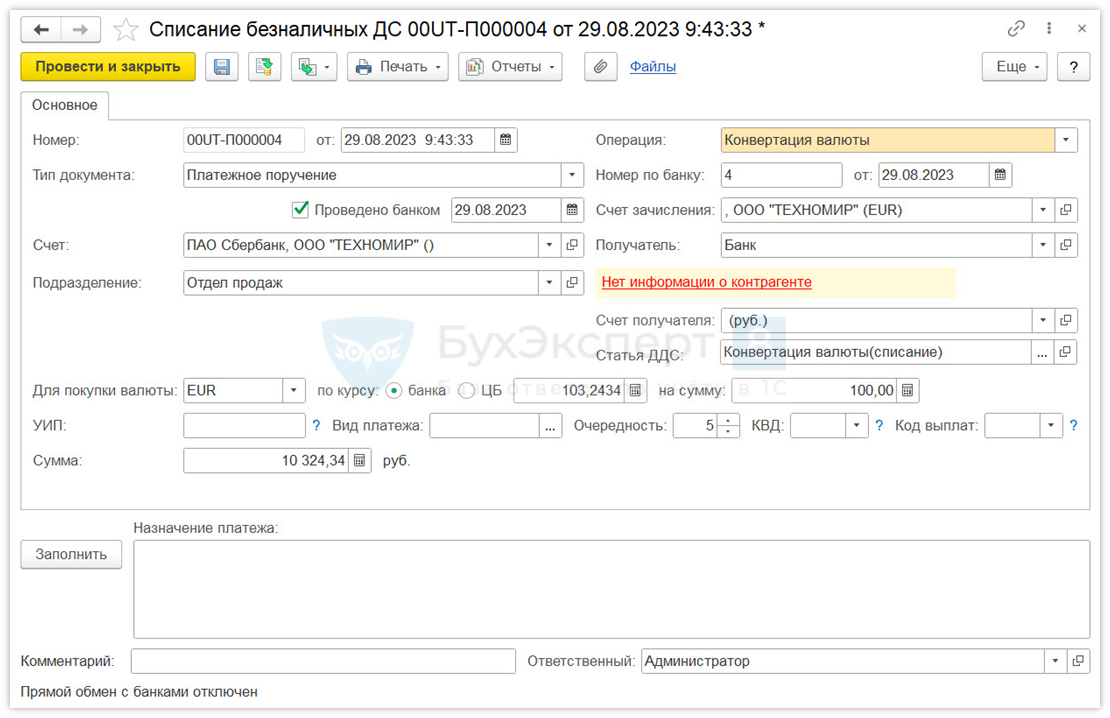Open Ответственный item with open icon
Viewport: 1110px width, 718px height.
click(1077, 661)
